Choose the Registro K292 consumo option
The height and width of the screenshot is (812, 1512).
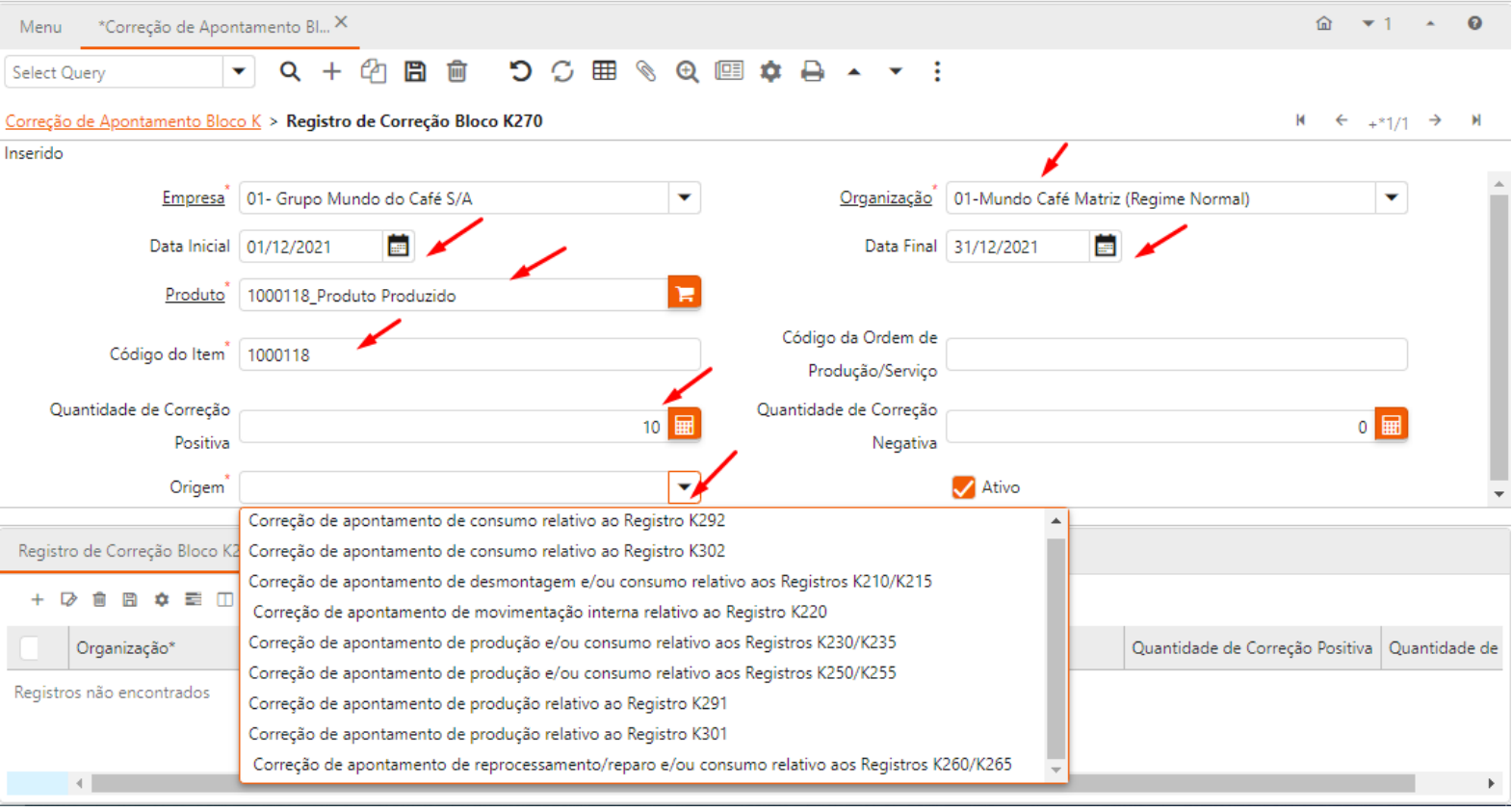486,521
